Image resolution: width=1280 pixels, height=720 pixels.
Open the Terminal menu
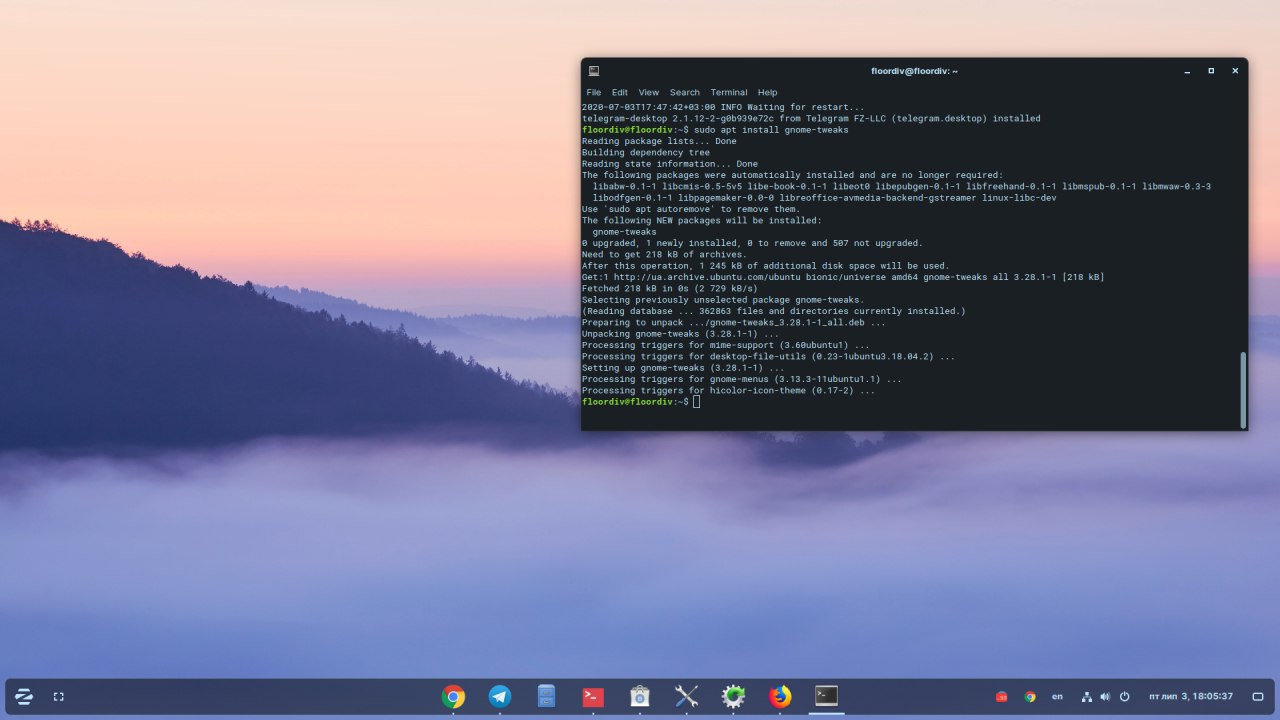pyautogui.click(x=729, y=92)
